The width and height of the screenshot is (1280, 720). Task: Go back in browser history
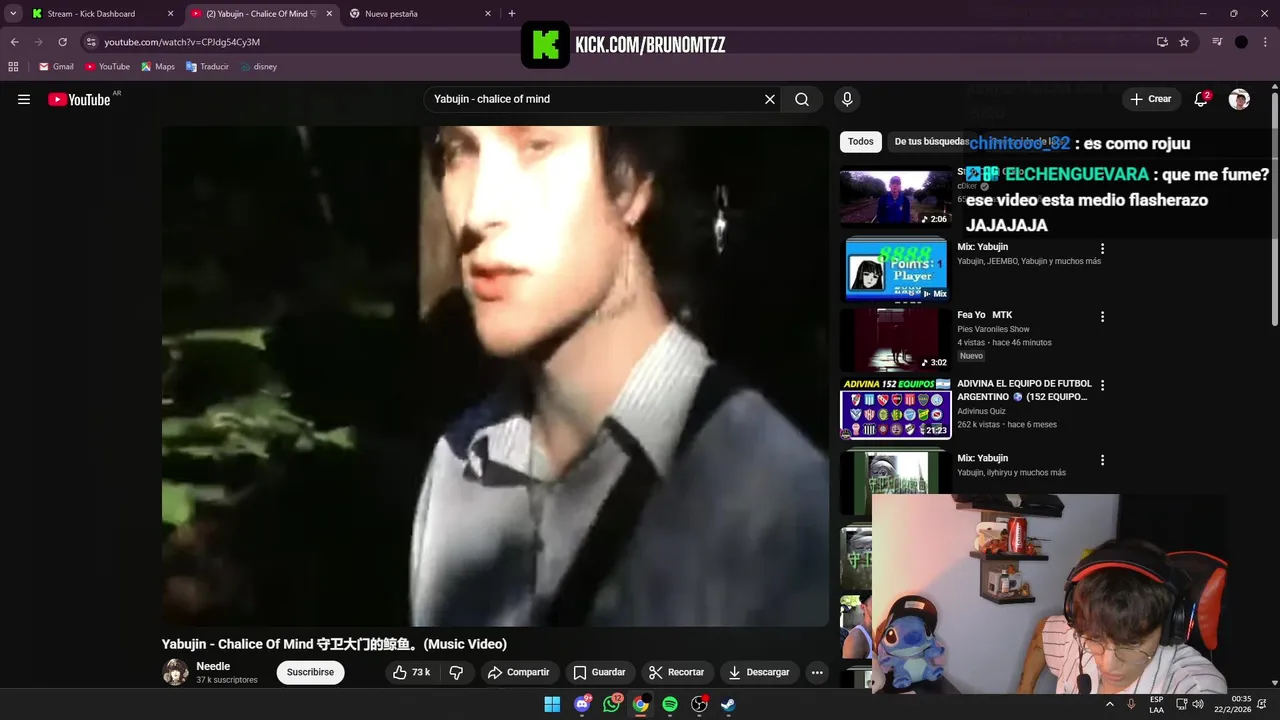coord(14,42)
